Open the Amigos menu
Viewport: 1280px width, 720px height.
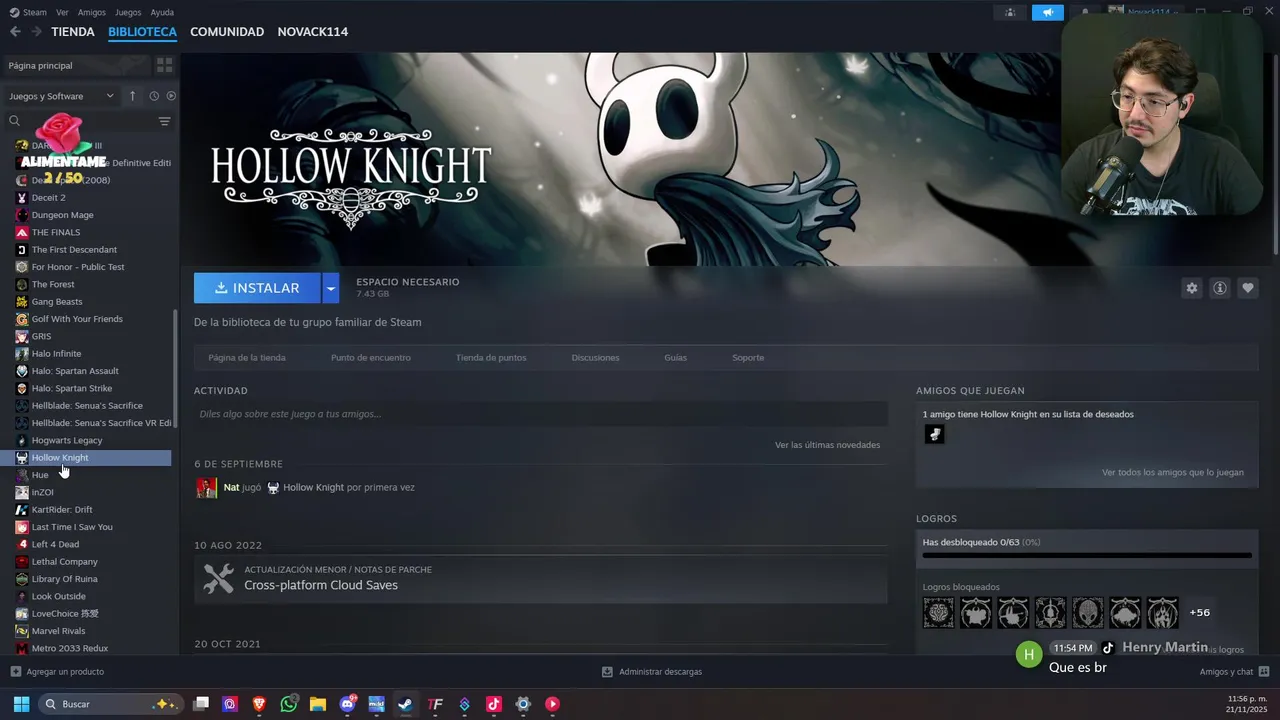click(92, 12)
